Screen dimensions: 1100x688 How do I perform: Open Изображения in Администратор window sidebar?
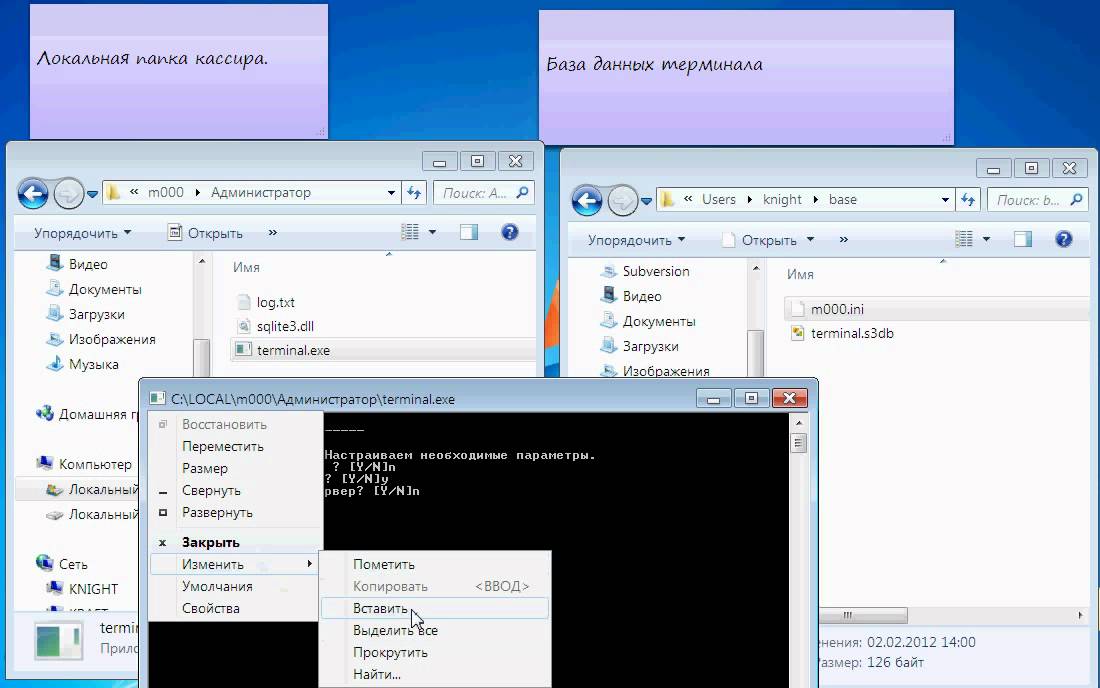[x=112, y=339]
